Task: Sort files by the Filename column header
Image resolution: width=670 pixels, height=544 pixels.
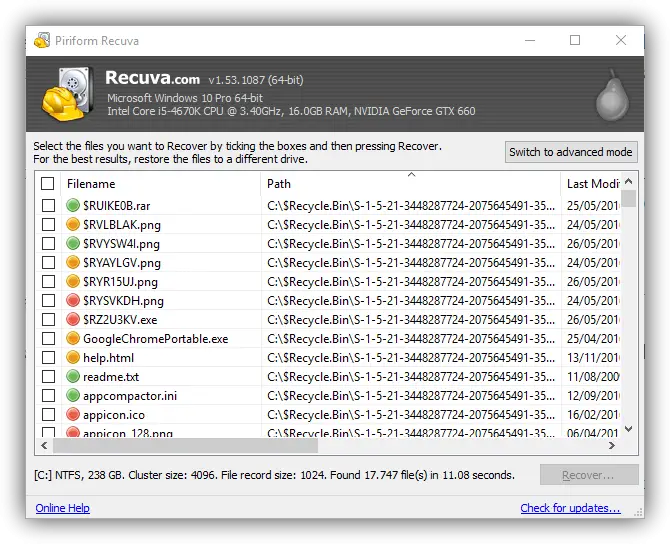Action: [160, 184]
